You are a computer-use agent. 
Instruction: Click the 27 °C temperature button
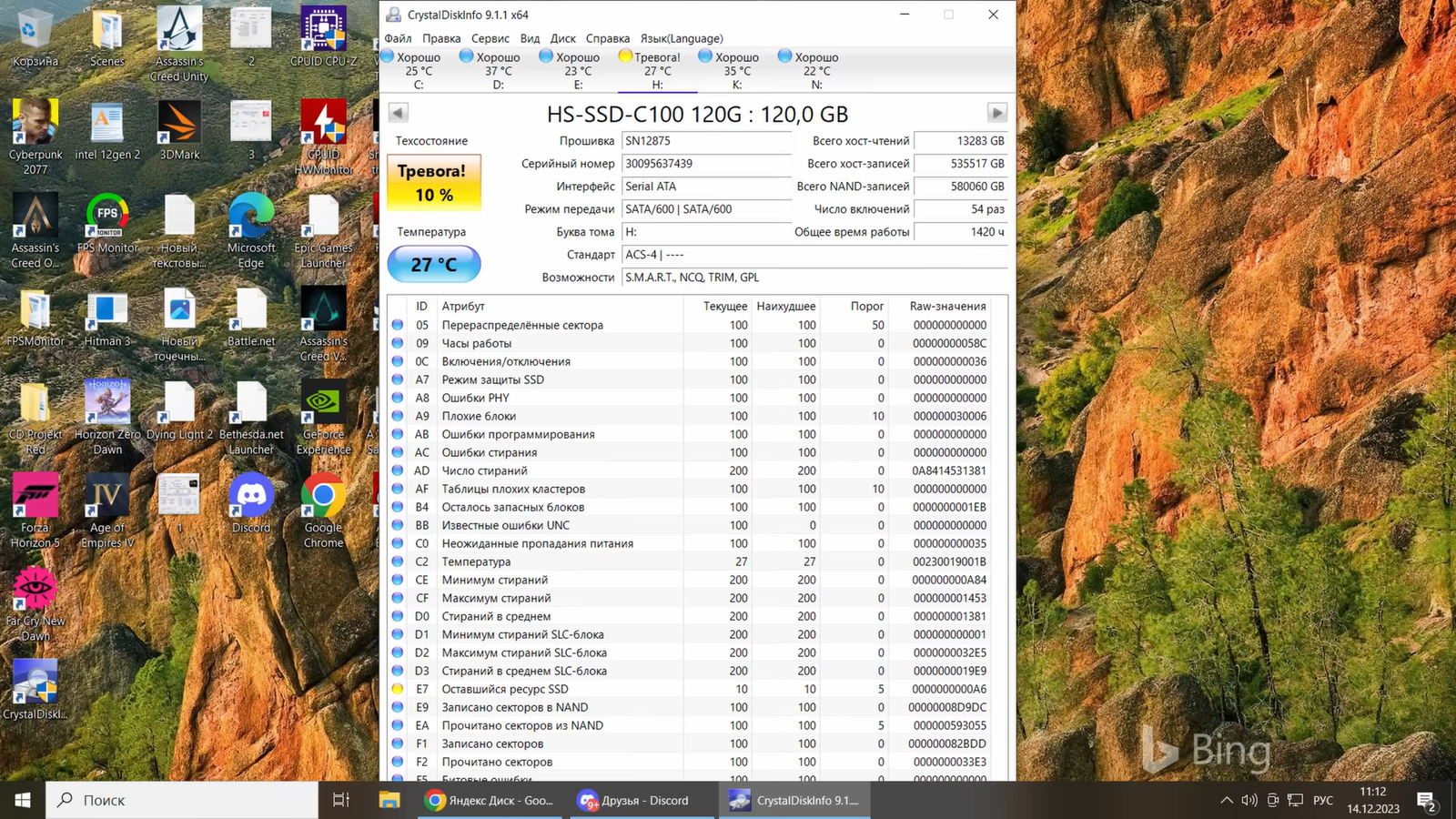(x=434, y=265)
